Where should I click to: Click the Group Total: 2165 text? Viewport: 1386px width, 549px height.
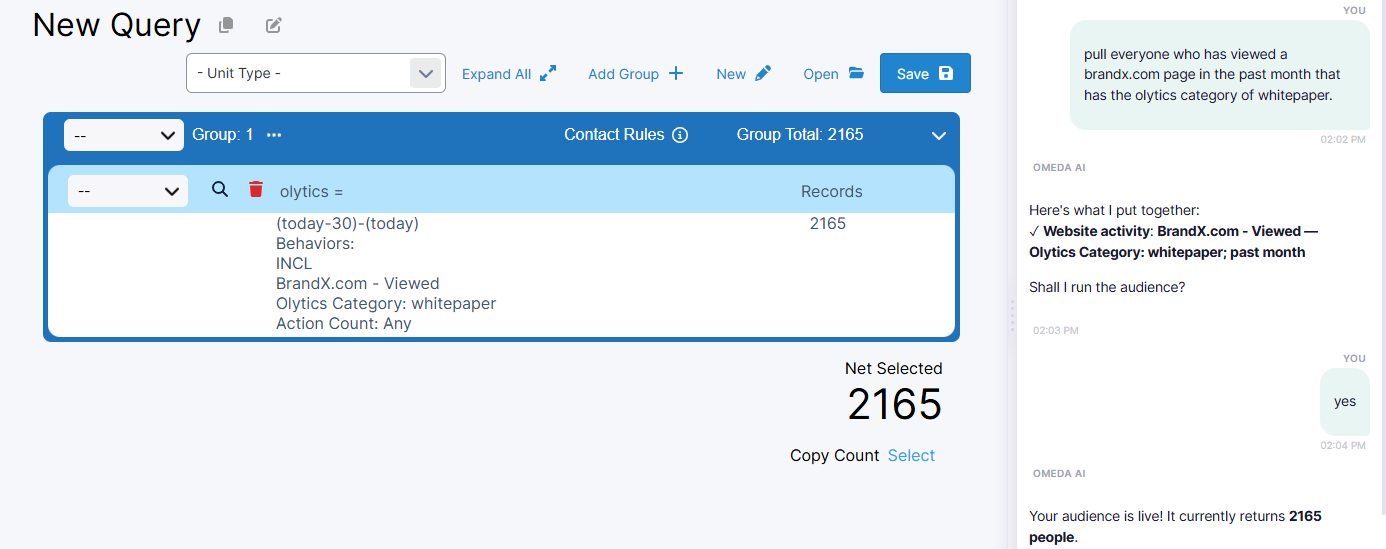[x=800, y=134]
